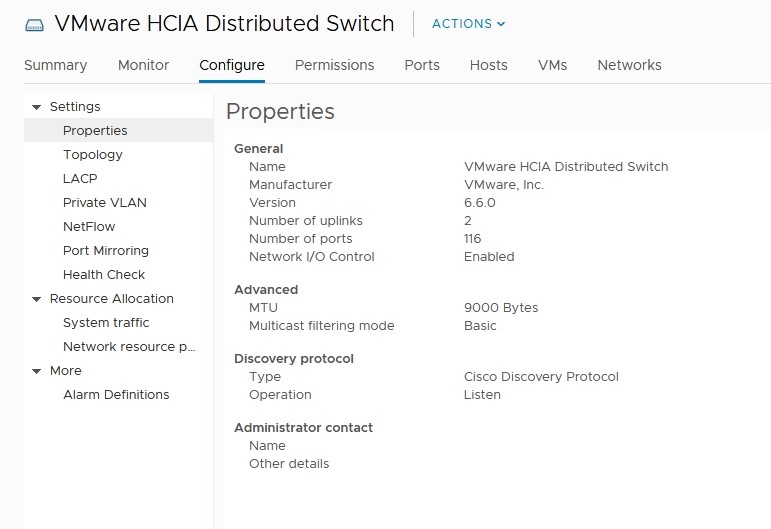Click the Settings section label
The height and width of the screenshot is (529, 771).
point(75,107)
